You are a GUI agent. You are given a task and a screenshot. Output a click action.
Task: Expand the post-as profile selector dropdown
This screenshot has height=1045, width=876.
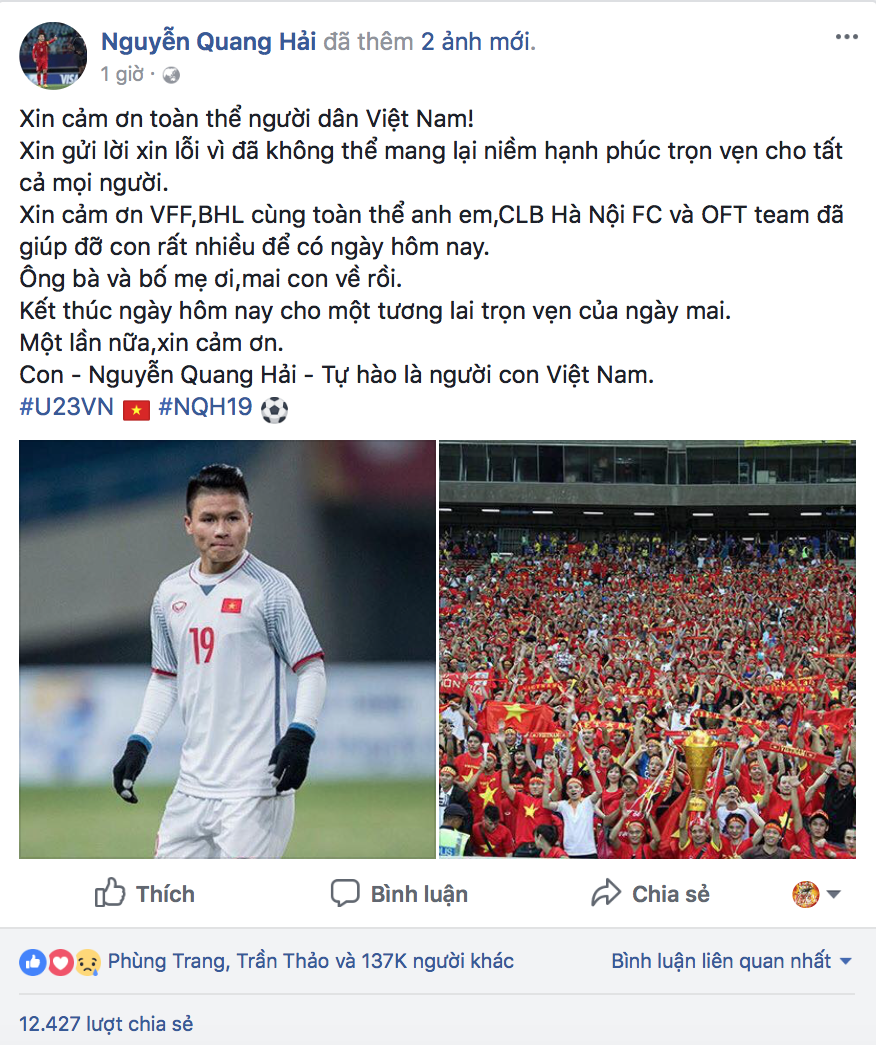(x=817, y=894)
